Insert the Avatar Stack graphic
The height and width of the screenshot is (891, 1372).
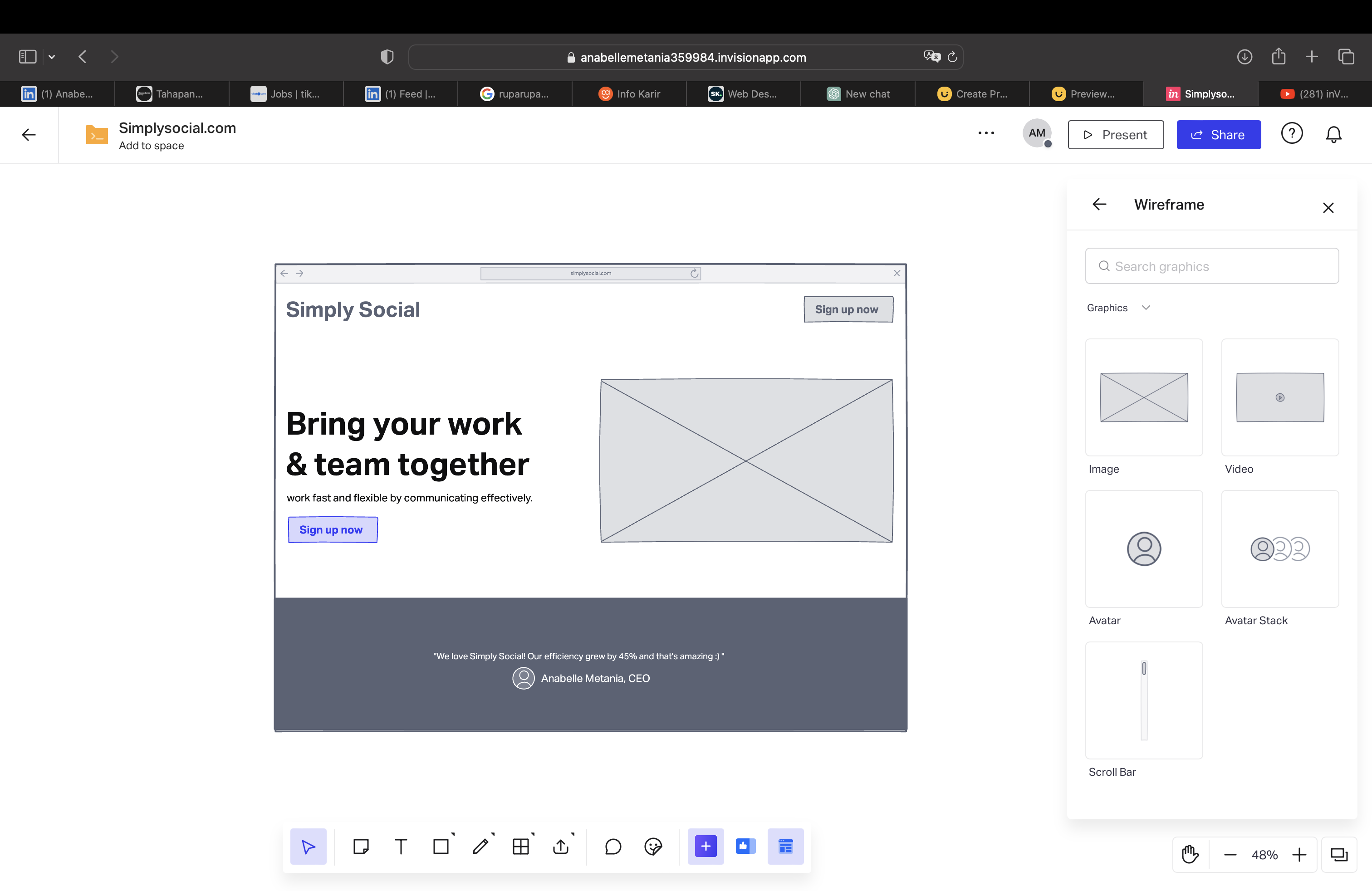click(x=1280, y=548)
